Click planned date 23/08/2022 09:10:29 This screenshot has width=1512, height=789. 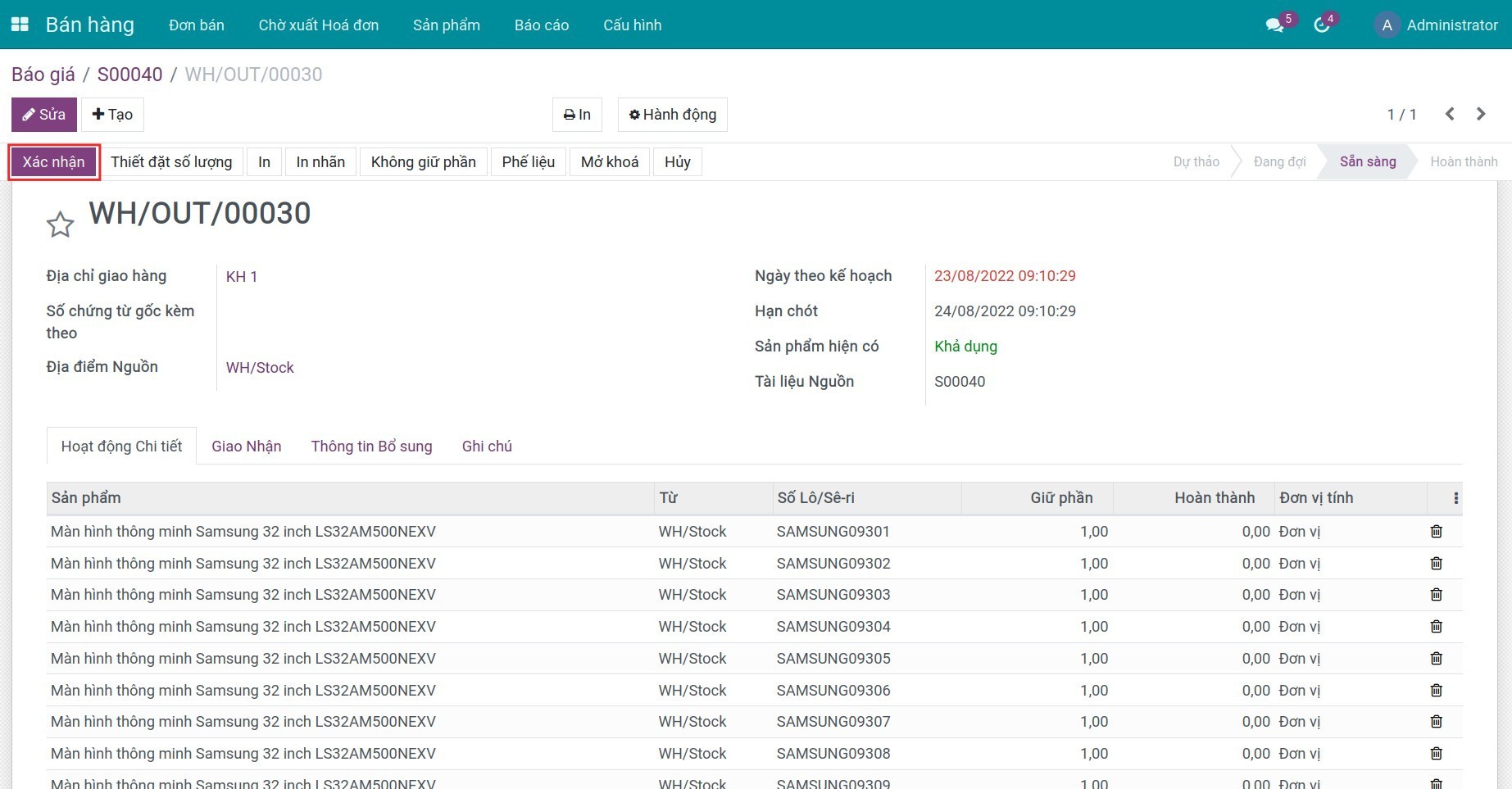[x=1005, y=276]
